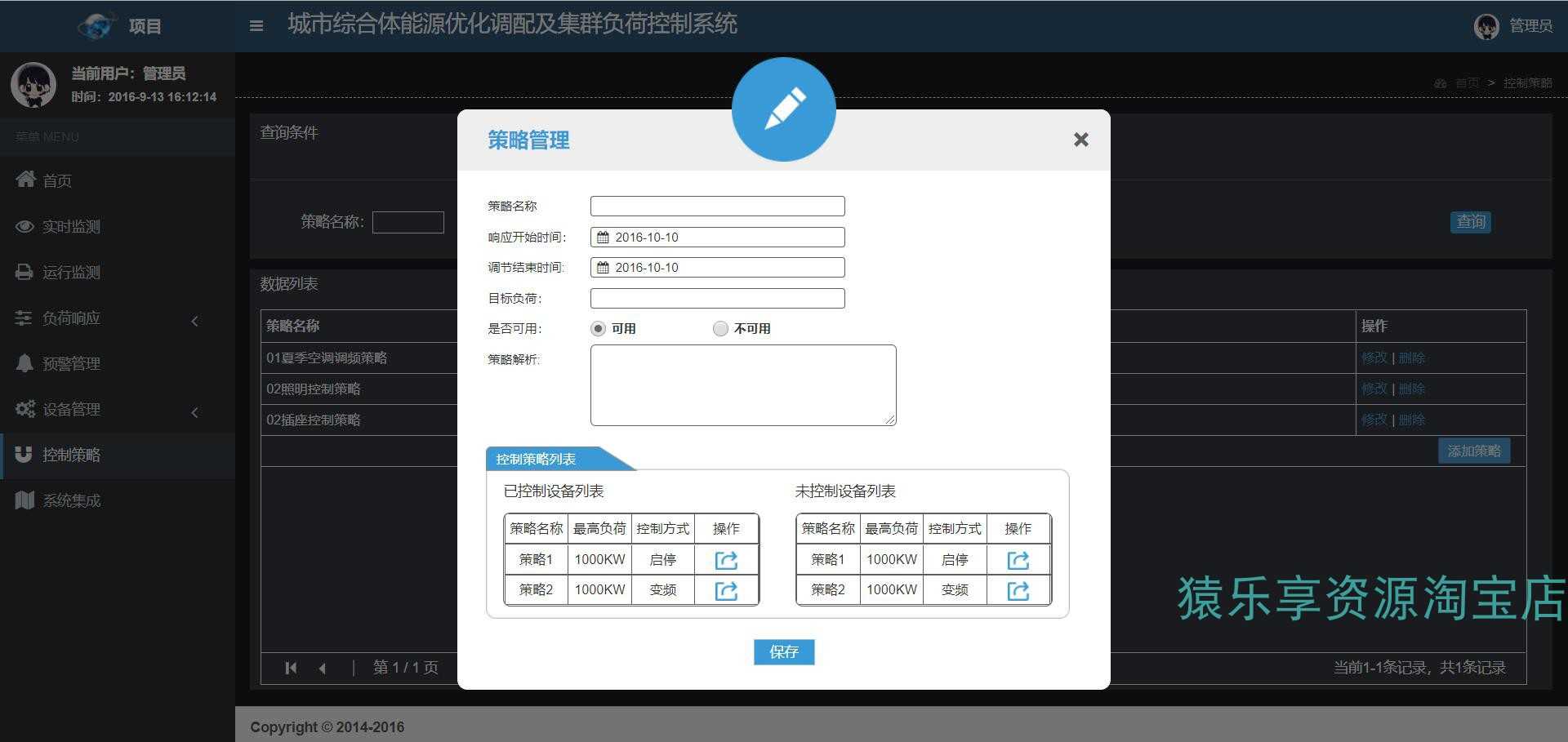Click 01夏季空调调频策略 row text
The image size is (1568, 742).
(x=327, y=358)
